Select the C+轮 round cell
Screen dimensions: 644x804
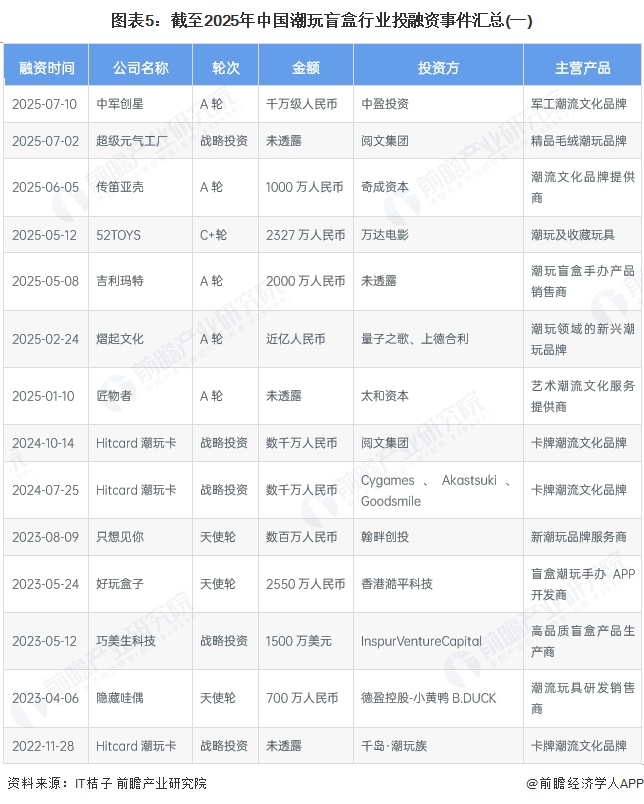(213, 235)
